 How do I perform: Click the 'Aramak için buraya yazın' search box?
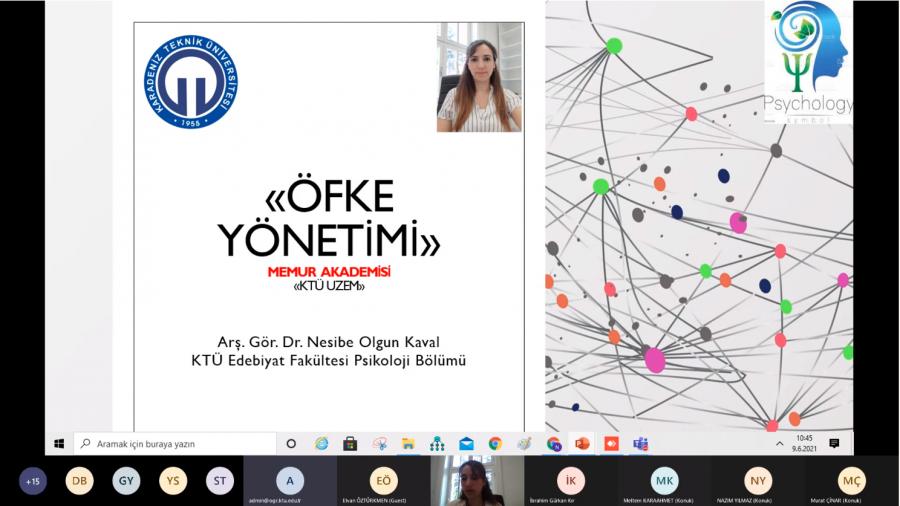[175, 443]
